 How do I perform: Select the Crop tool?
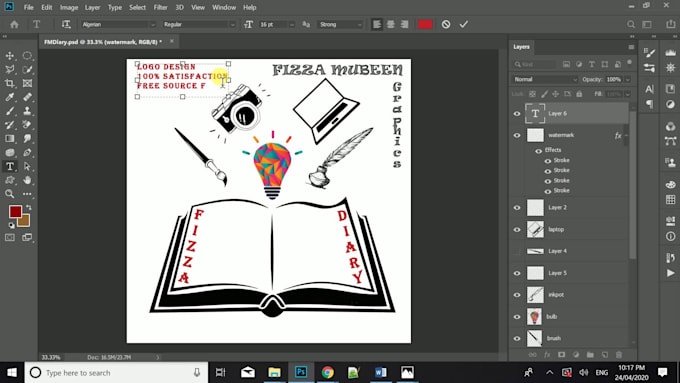[x=10, y=83]
